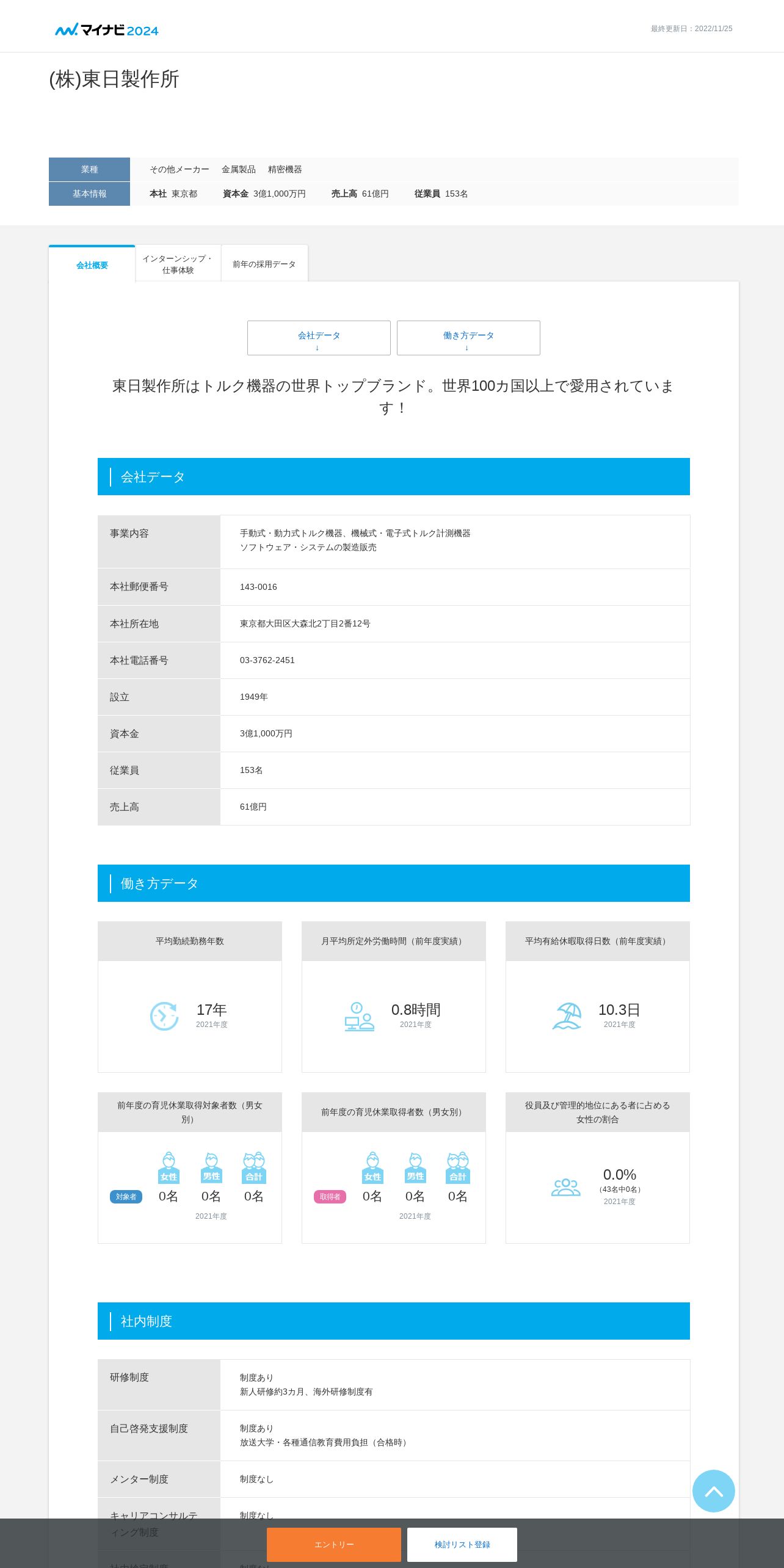Click the 研修制度 row label
Screen dimensions: 784x1568
tap(159, 1384)
